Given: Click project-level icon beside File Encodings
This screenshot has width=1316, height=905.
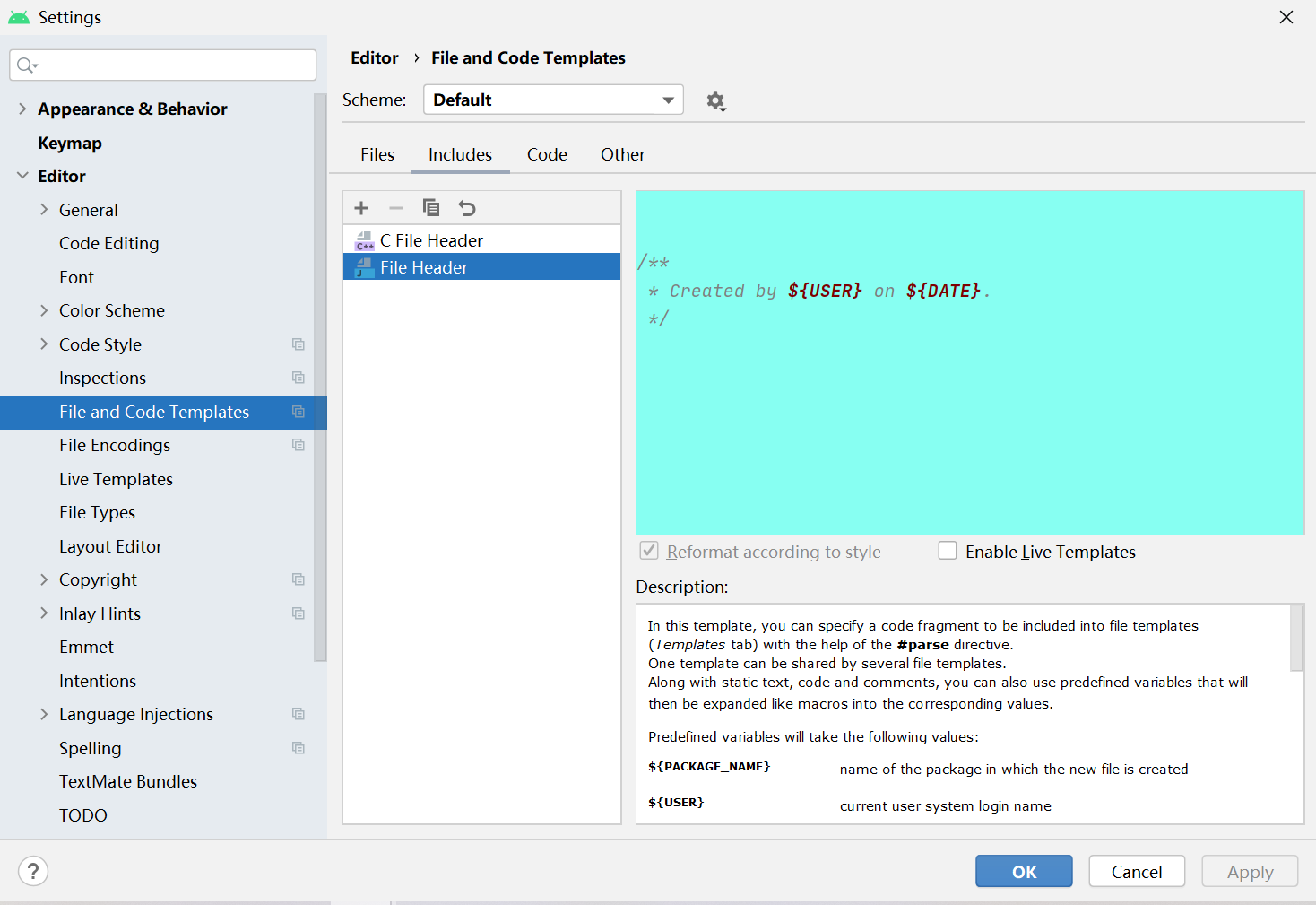Looking at the screenshot, I should tap(299, 445).
